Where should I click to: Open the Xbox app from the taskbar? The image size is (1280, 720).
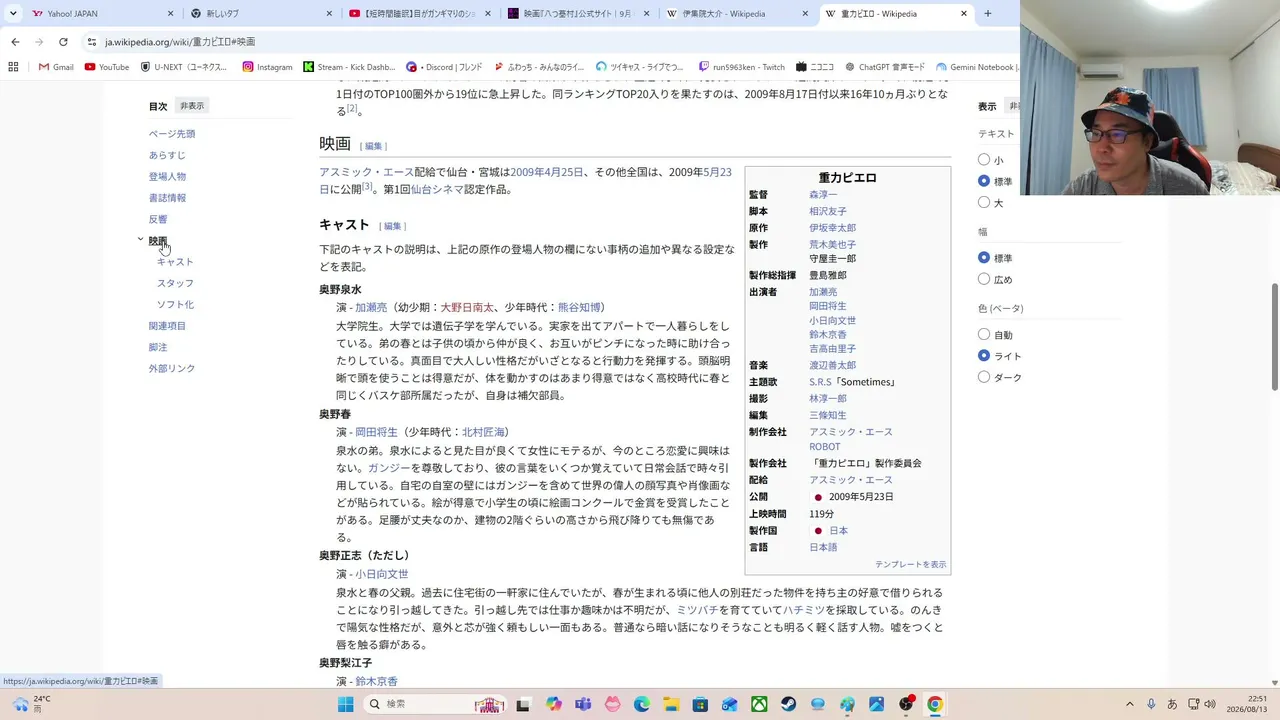tap(759, 704)
